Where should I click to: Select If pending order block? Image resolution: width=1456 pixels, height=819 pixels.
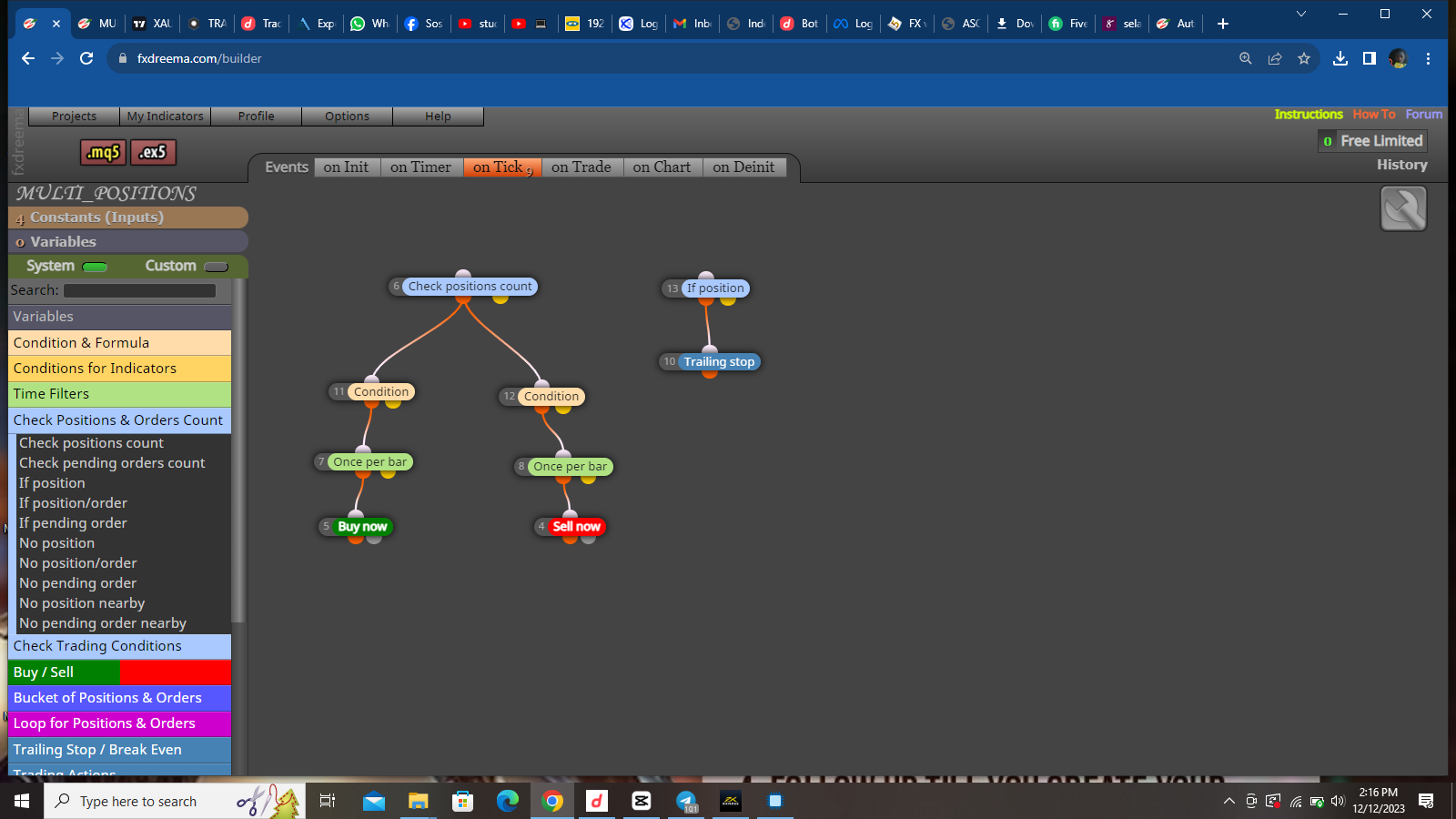pyautogui.click(x=73, y=522)
